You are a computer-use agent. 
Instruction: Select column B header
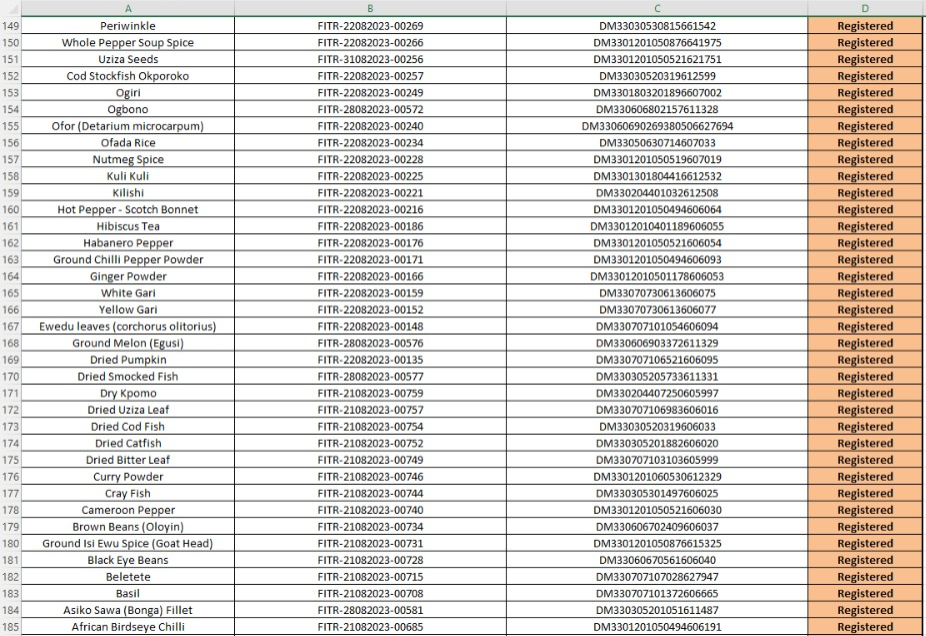click(370, 8)
